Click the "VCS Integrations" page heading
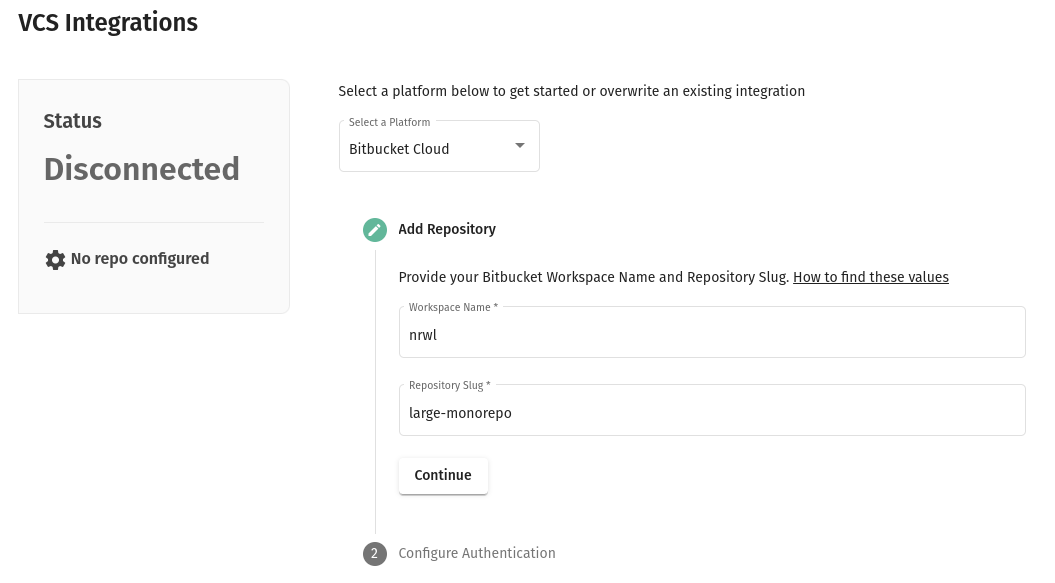The width and height of the screenshot is (1055, 583). pos(107,22)
